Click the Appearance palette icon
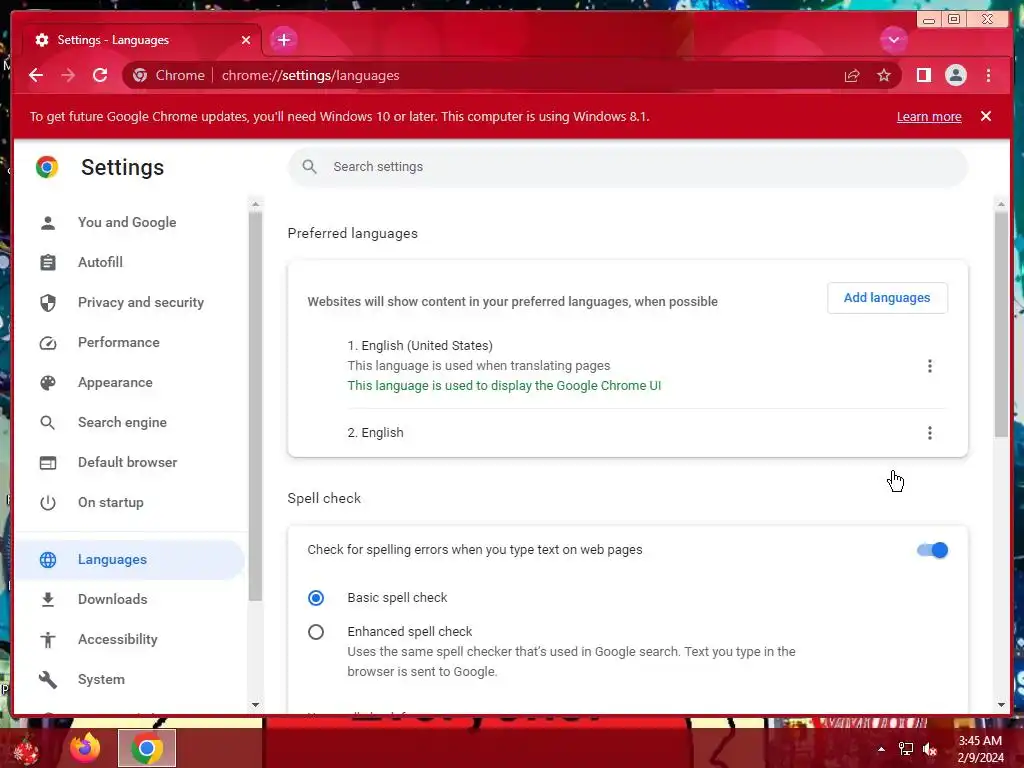This screenshot has width=1024, height=768. (48, 383)
